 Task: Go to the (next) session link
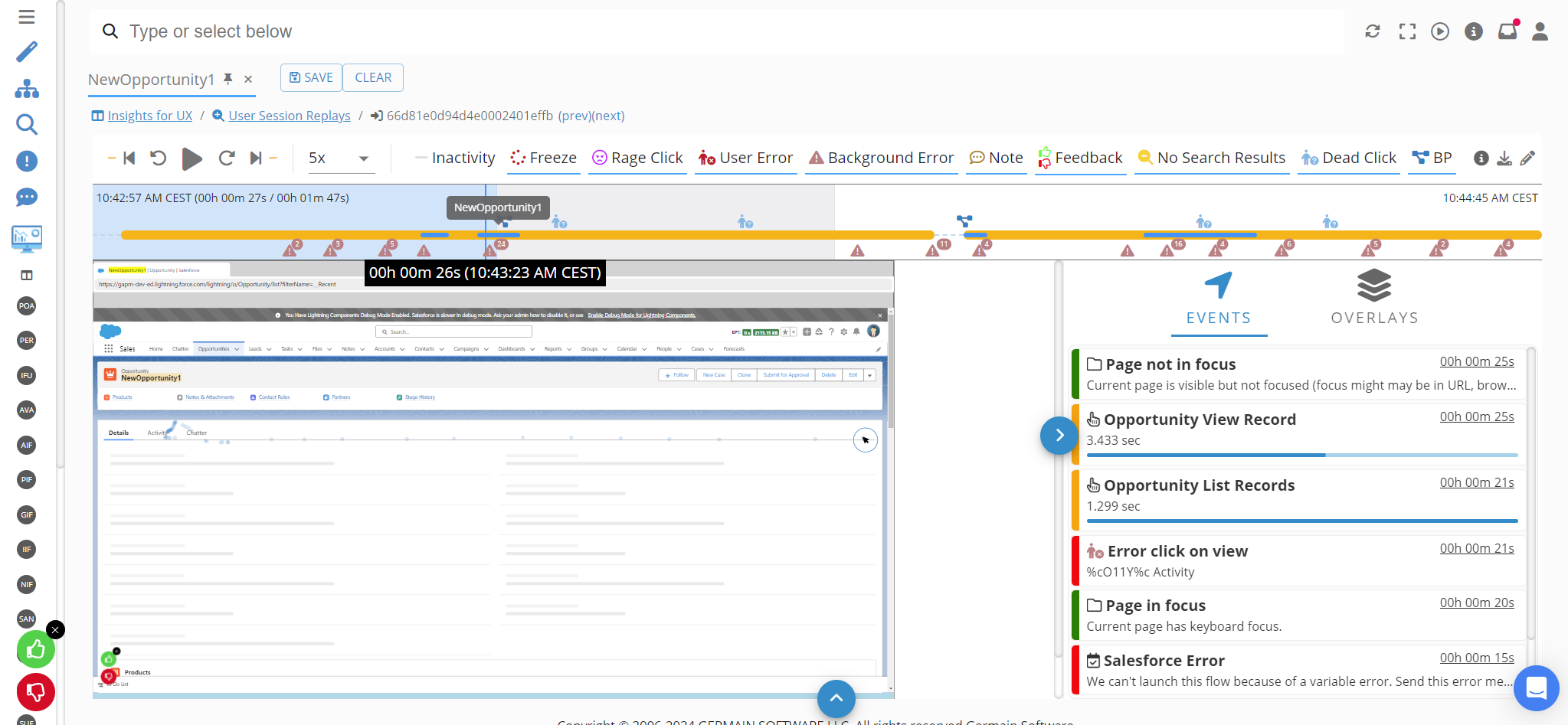609,116
